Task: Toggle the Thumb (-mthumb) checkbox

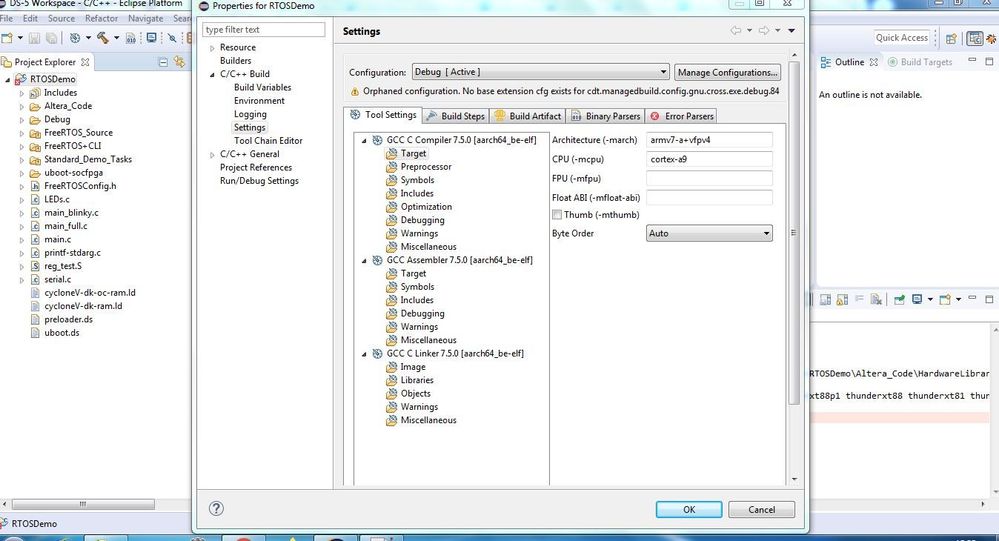Action: point(557,215)
